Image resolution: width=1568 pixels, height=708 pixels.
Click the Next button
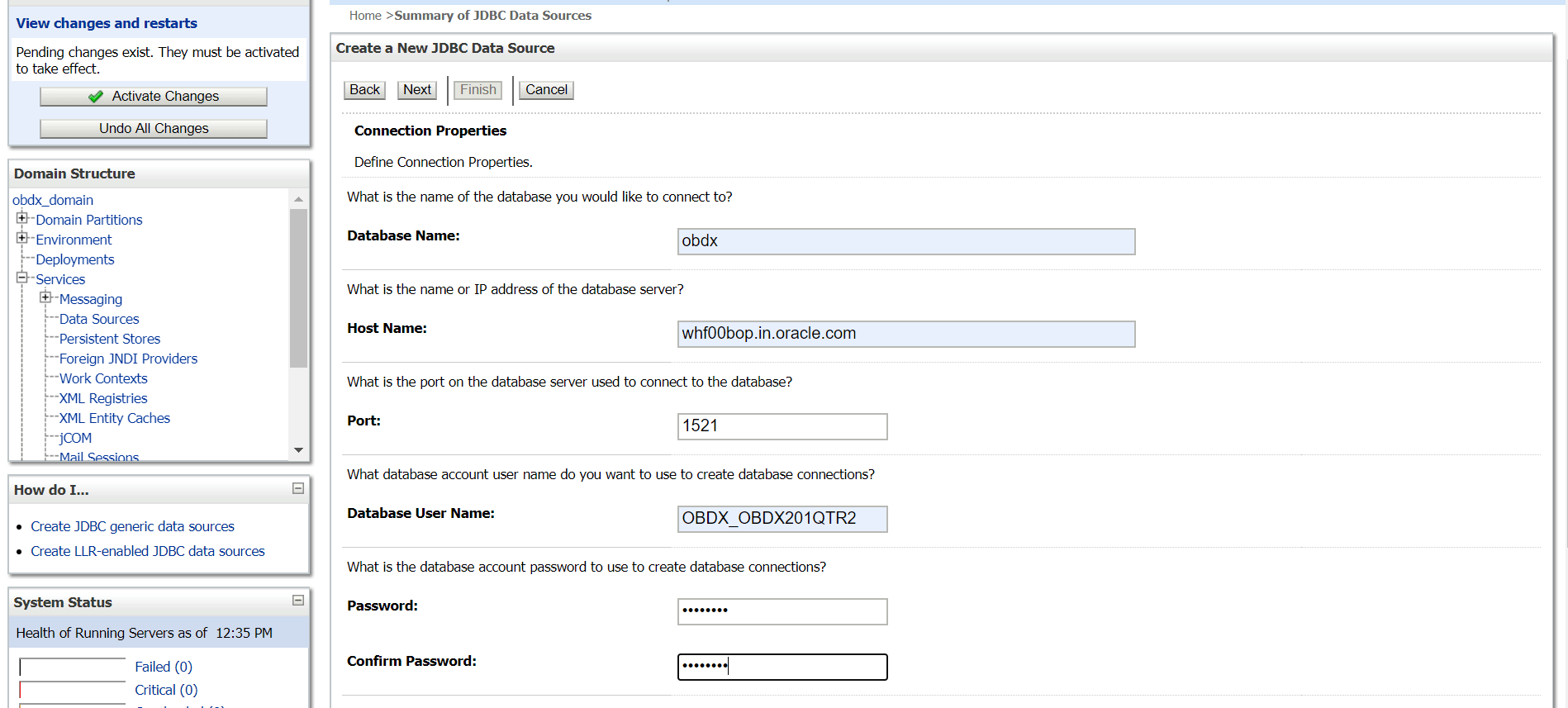(417, 90)
